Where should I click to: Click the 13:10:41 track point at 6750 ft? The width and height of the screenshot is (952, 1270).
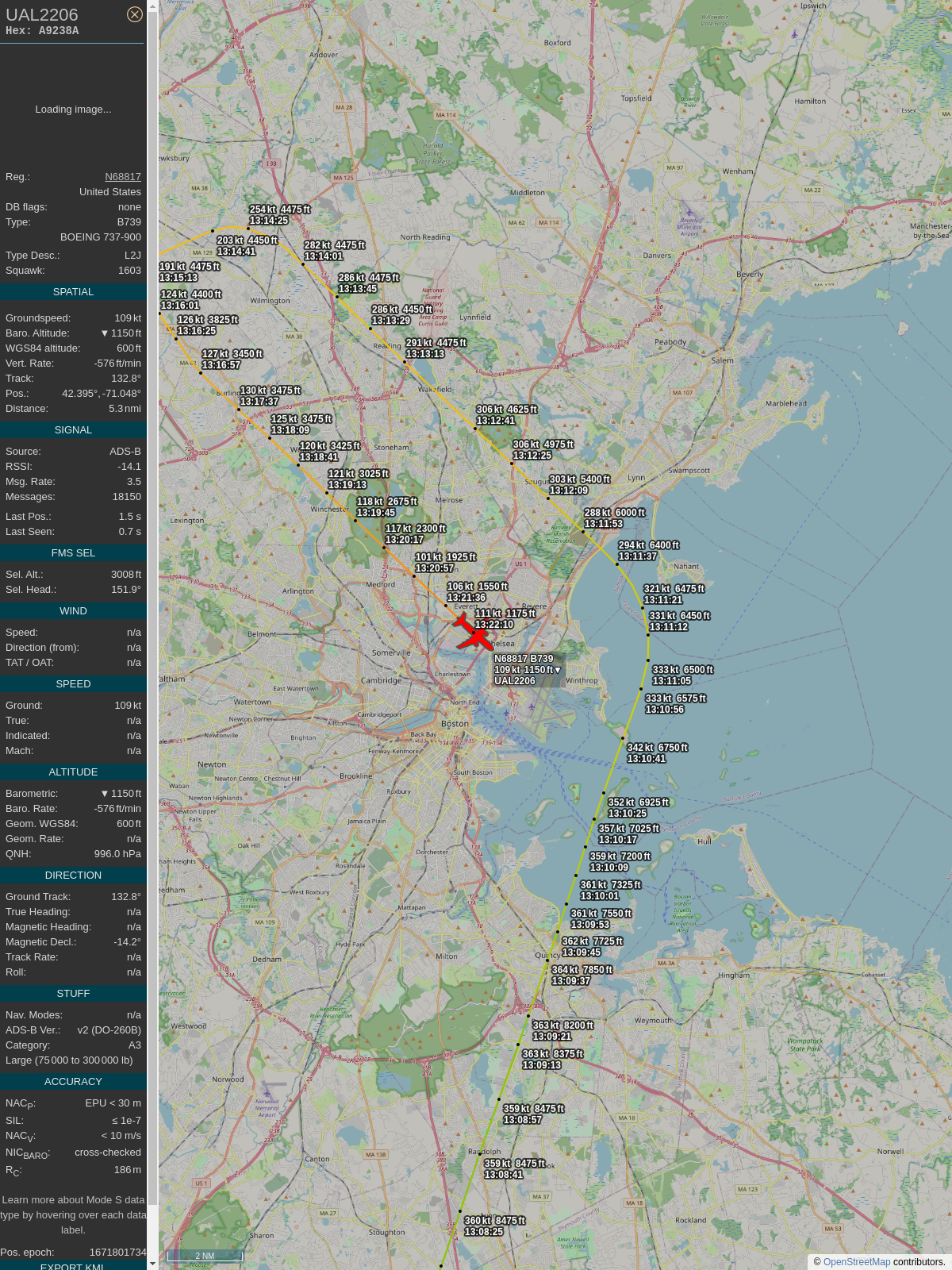(623, 738)
